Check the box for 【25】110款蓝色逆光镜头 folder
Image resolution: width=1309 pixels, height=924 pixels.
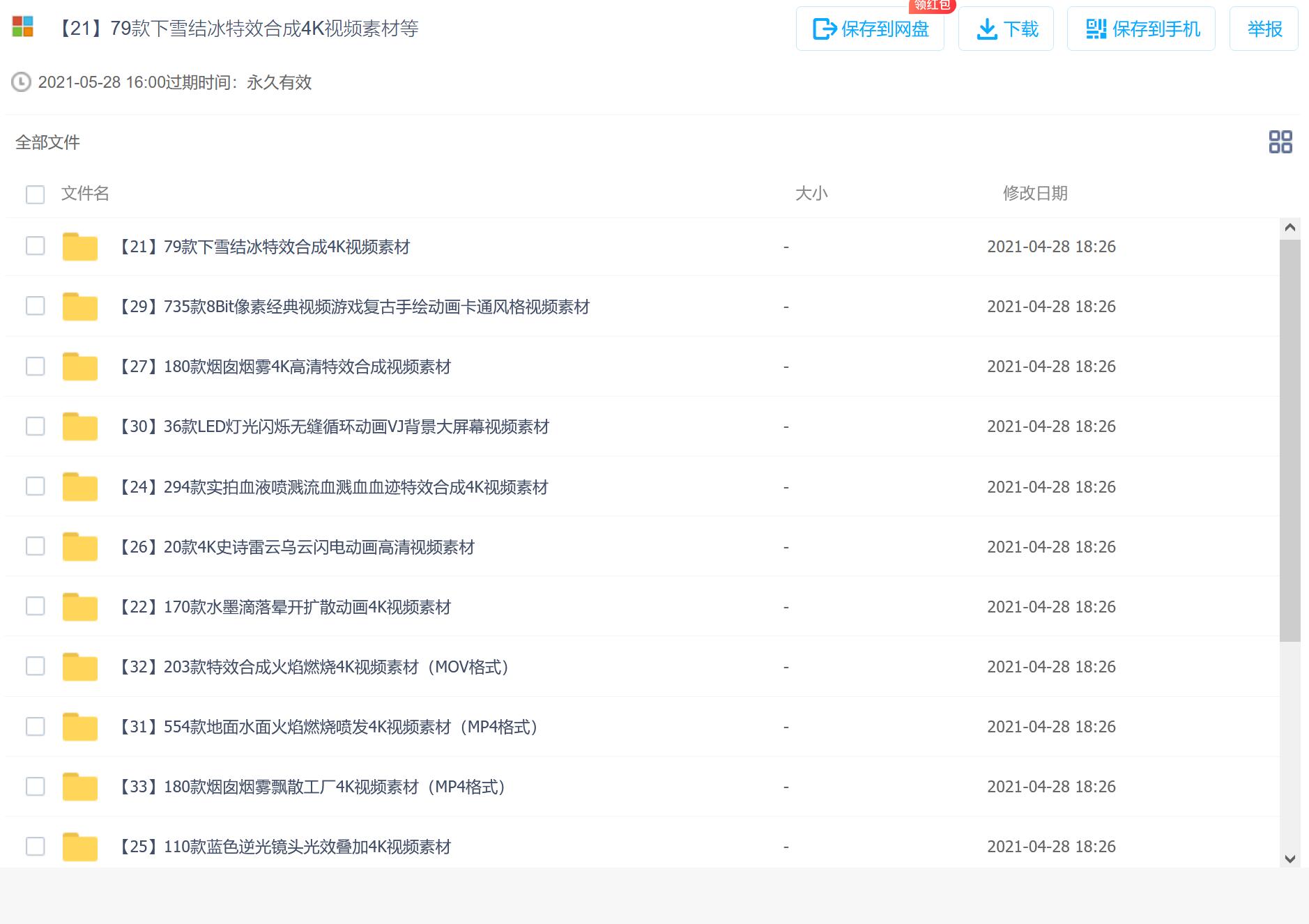click(35, 846)
